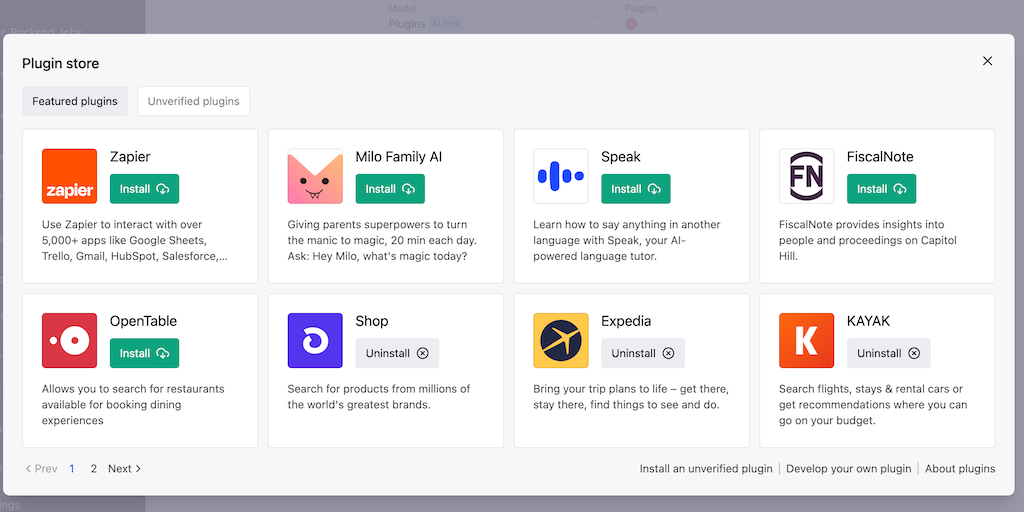The image size is (1024, 512).
Task: Click the Shop title text
Action: pyautogui.click(x=372, y=321)
